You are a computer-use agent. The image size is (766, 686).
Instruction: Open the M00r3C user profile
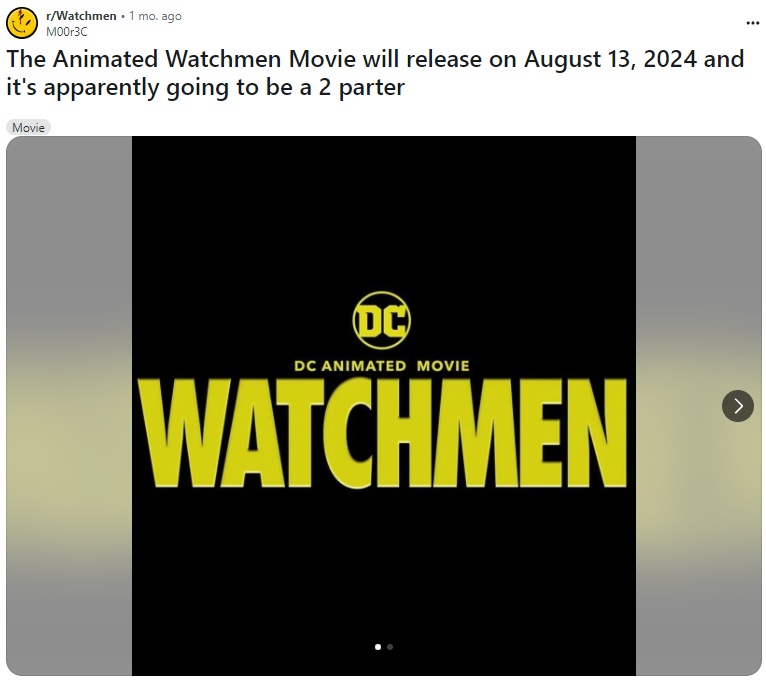coord(67,32)
